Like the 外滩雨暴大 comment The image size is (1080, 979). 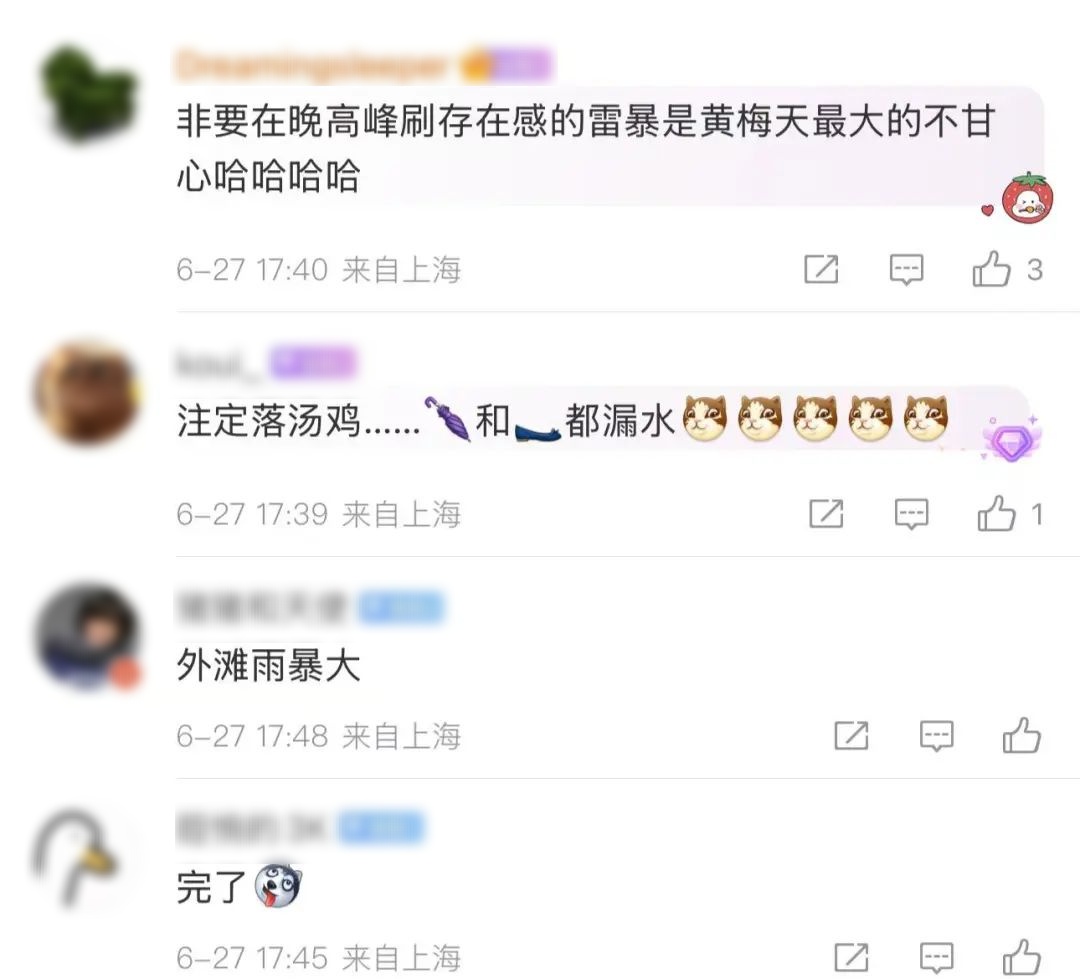pyautogui.click(x=1021, y=736)
